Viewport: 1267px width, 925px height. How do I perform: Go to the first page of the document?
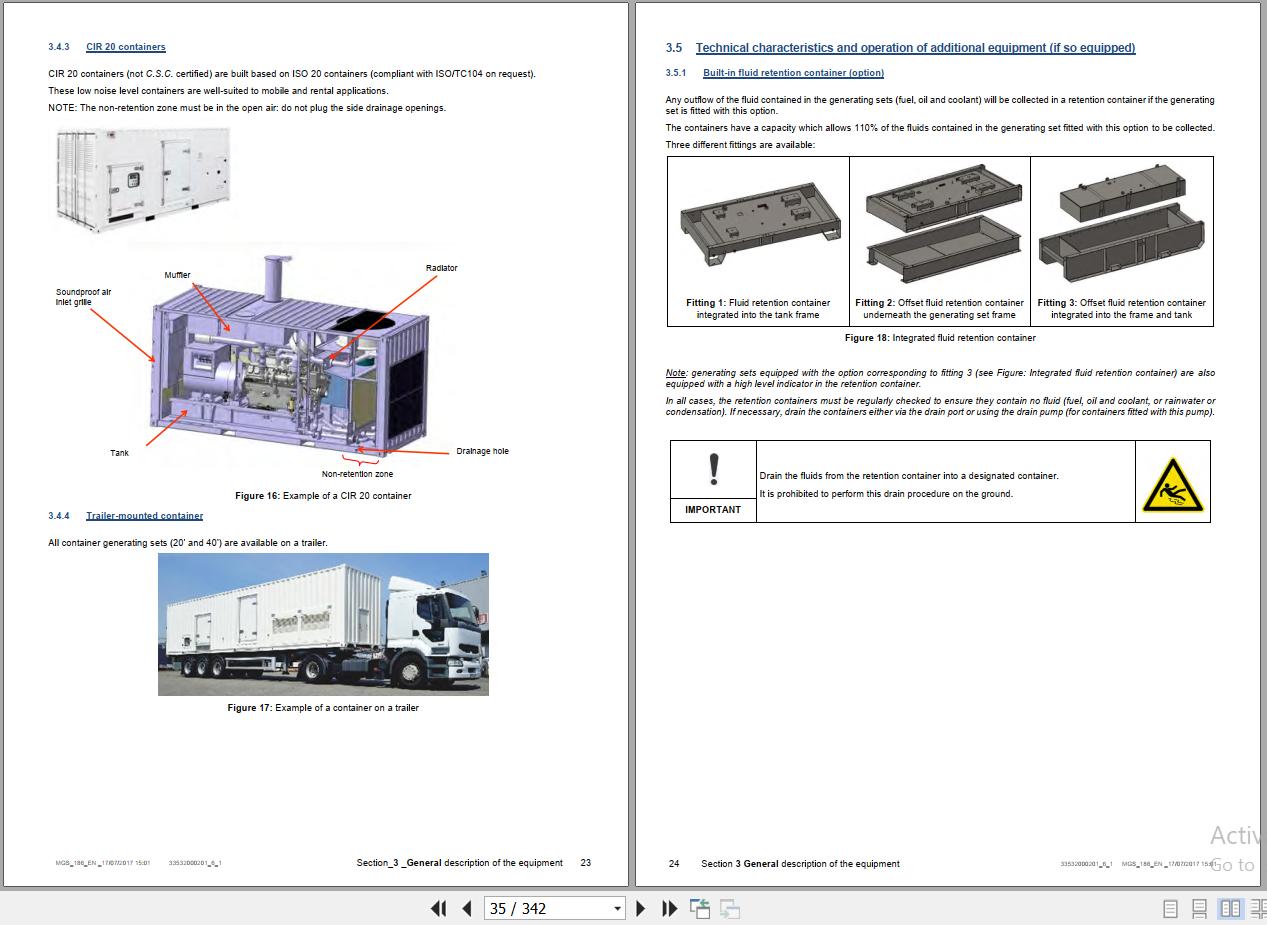pyautogui.click(x=438, y=908)
